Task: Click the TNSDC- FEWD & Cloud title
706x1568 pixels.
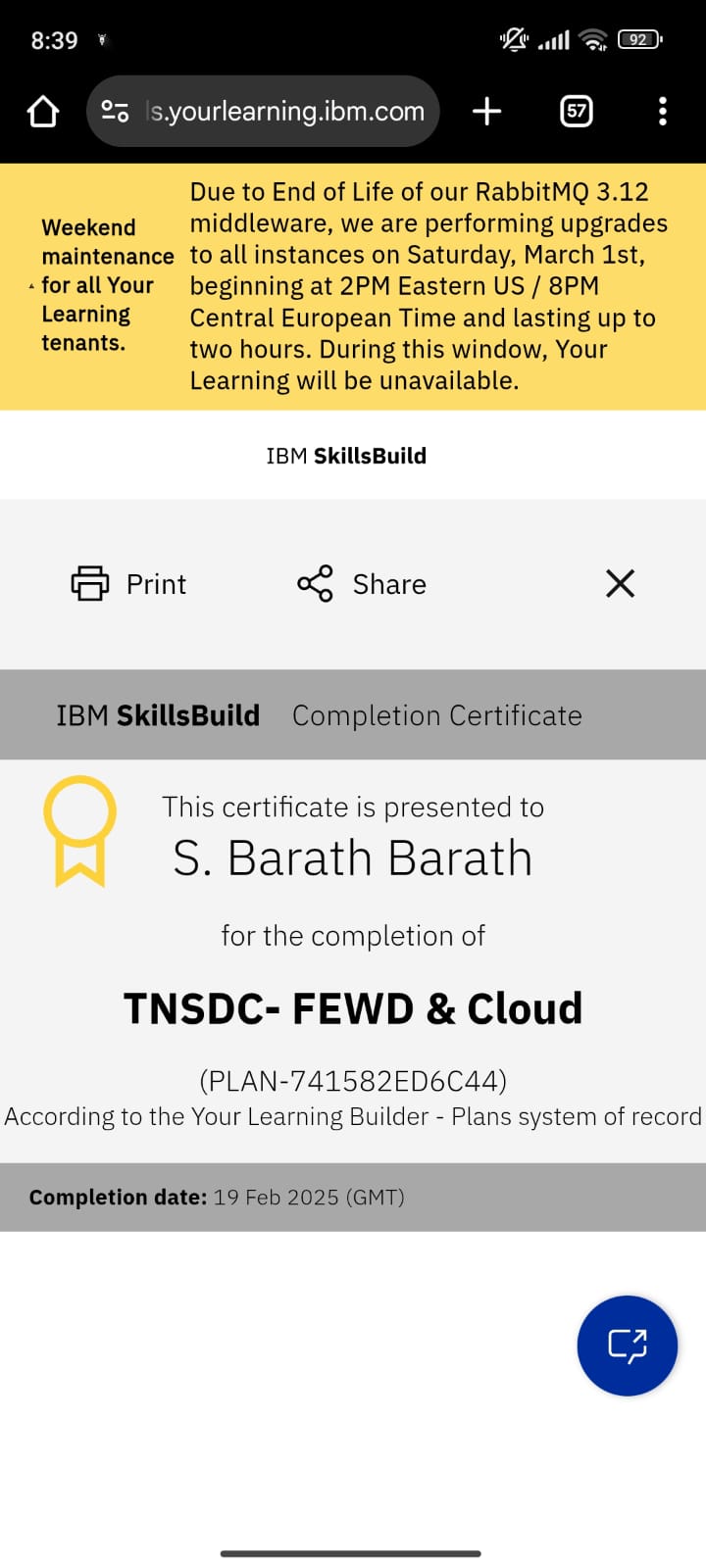Action: coord(353,1008)
